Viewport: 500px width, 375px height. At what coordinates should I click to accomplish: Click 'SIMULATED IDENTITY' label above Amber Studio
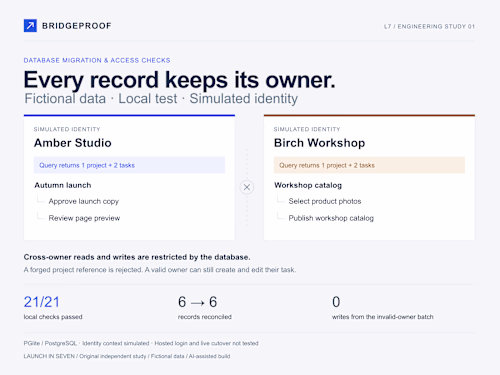click(x=67, y=129)
